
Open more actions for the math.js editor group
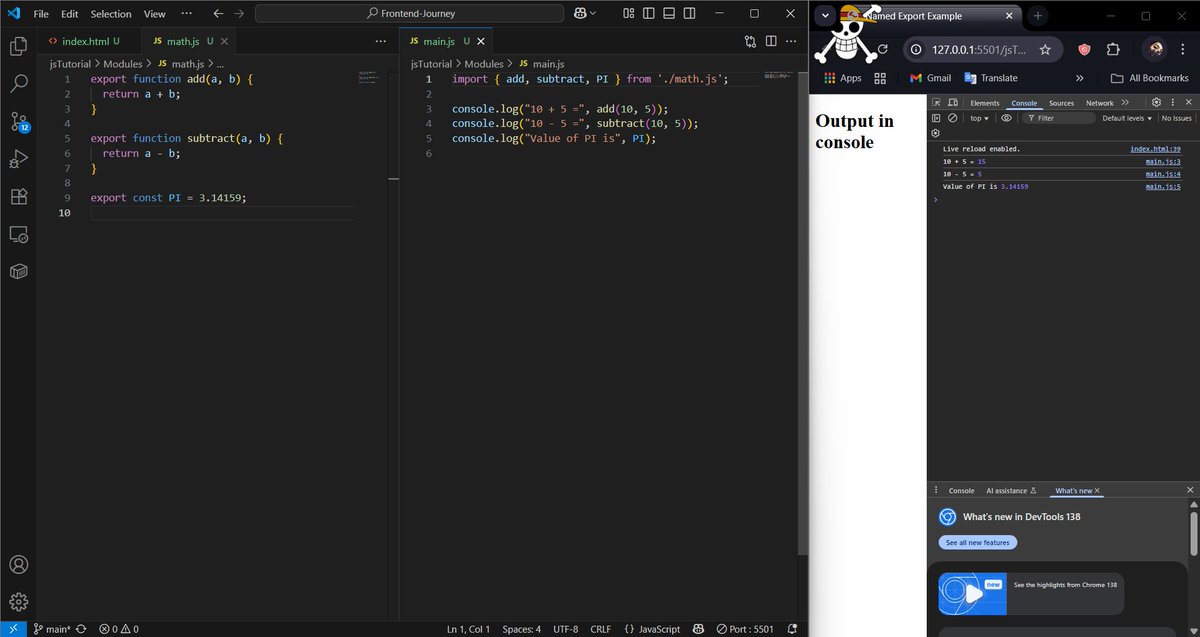[380, 41]
